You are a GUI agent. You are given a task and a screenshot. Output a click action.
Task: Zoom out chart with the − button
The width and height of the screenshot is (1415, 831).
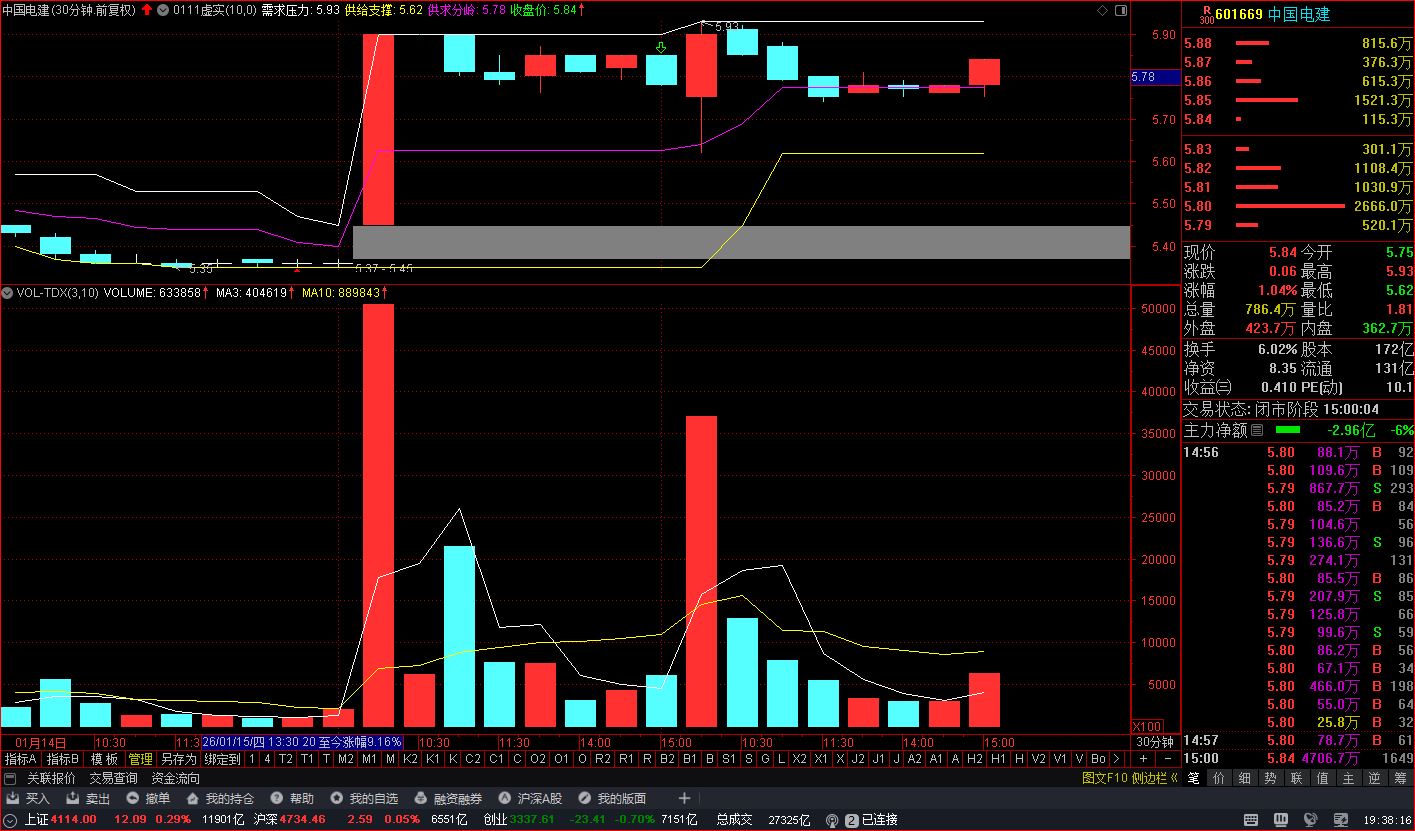1168,758
